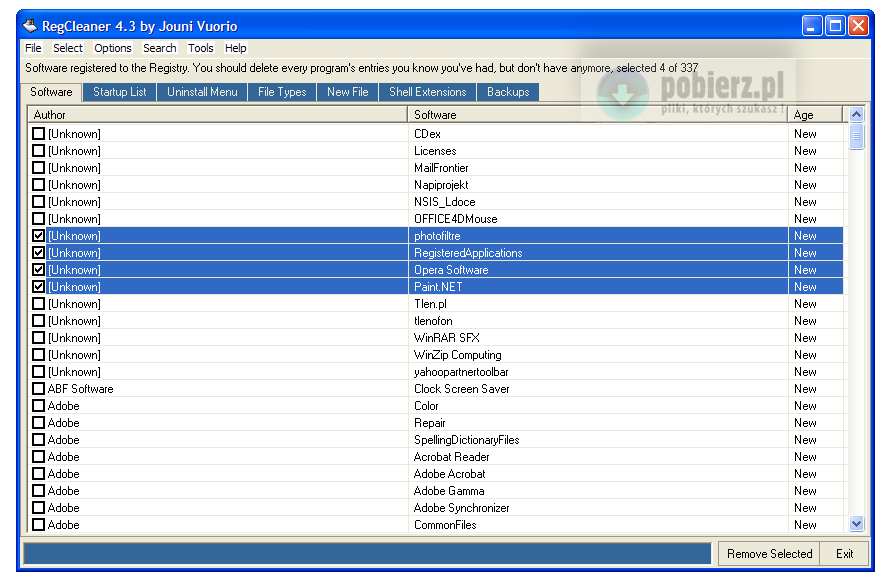This screenshot has height=588, width=882.
Task: Sort the list by the Author column header
Action: coord(217,115)
